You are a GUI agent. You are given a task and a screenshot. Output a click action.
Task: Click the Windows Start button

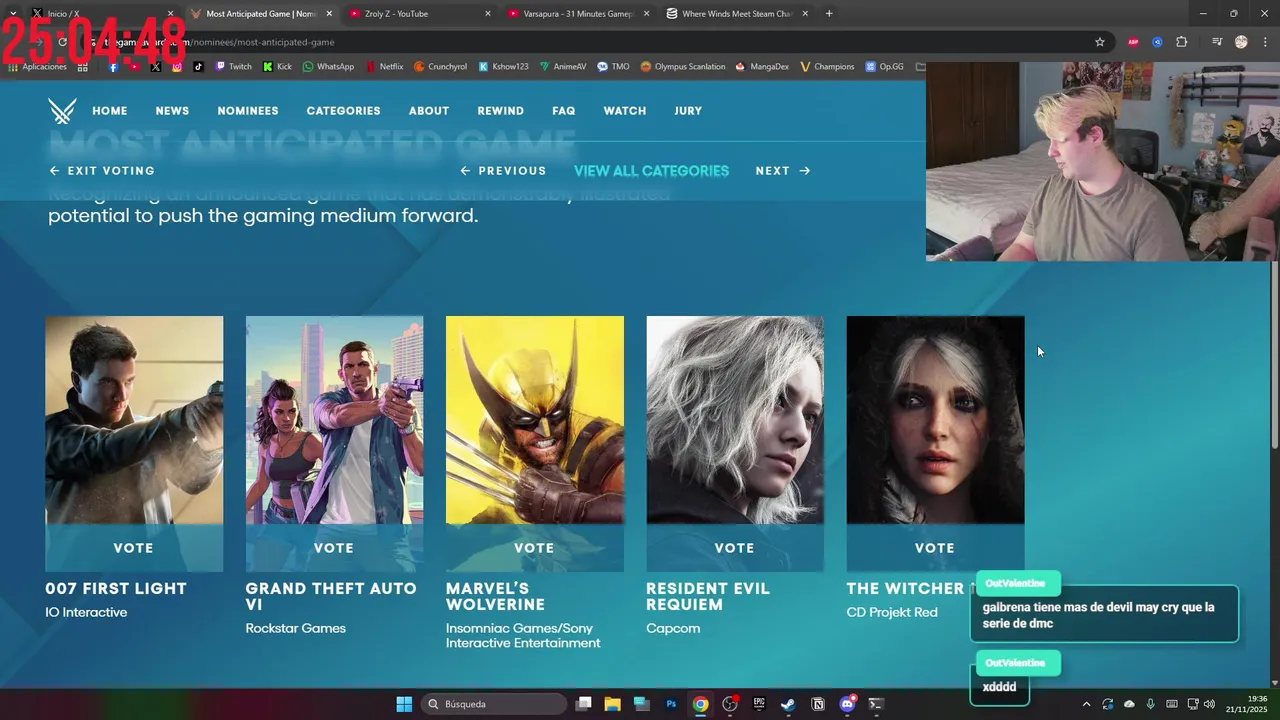click(x=404, y=704)
